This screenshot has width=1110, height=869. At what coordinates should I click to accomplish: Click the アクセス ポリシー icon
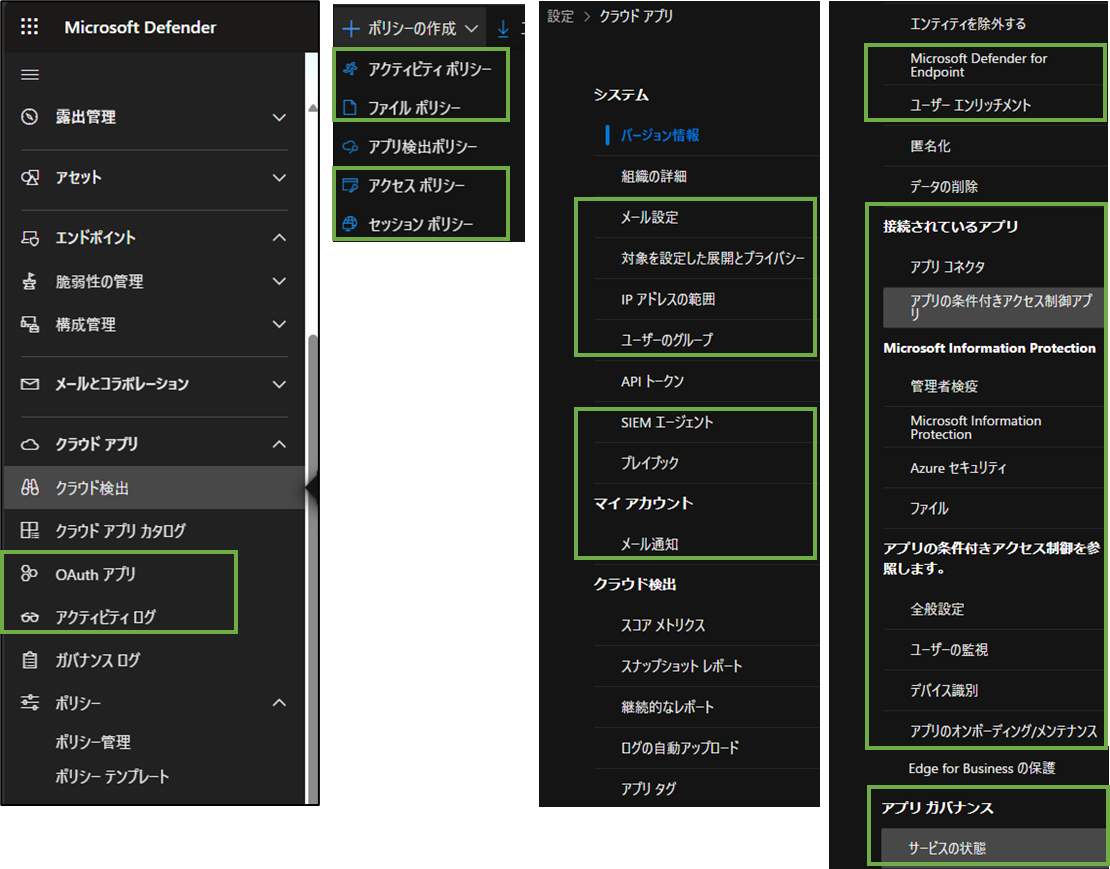point(350,185)
